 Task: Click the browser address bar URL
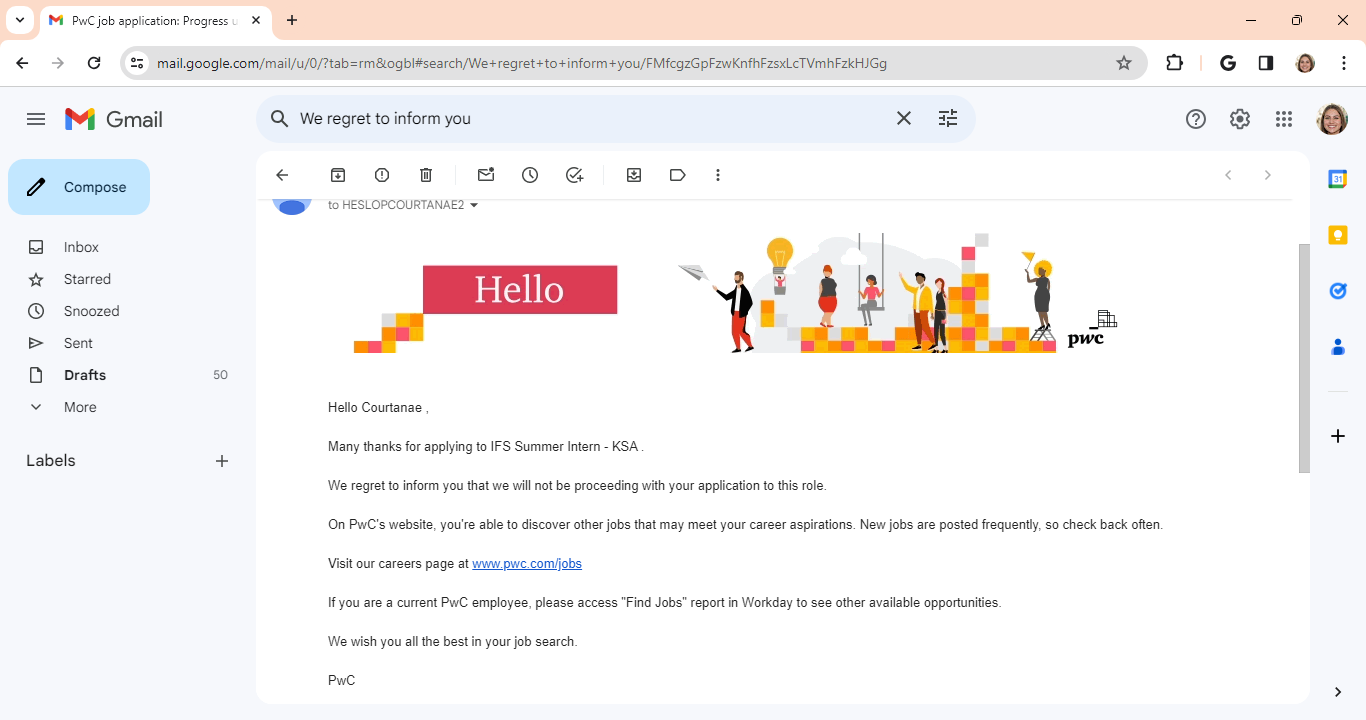522,63
